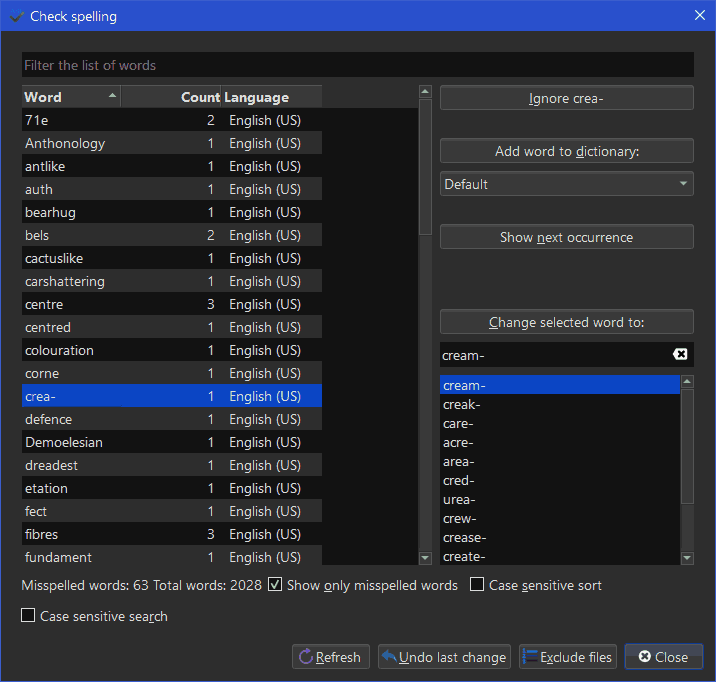Select the word Demoelesian
This screenshot has height=682, width=716.
(x=172, y=442)
